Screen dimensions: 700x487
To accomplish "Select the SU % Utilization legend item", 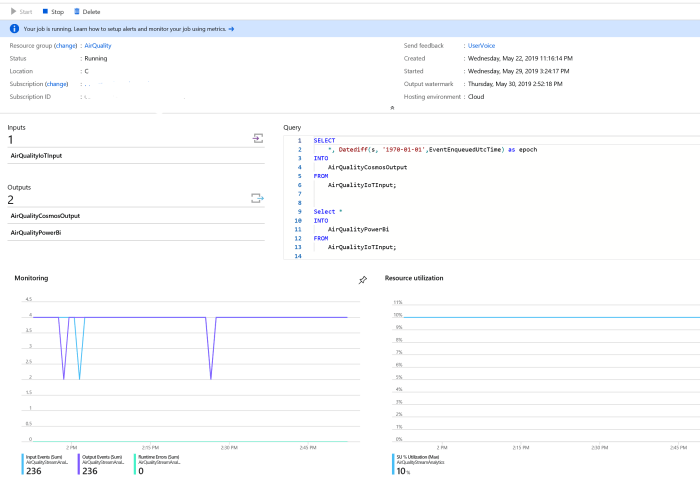I will point(418,459).
